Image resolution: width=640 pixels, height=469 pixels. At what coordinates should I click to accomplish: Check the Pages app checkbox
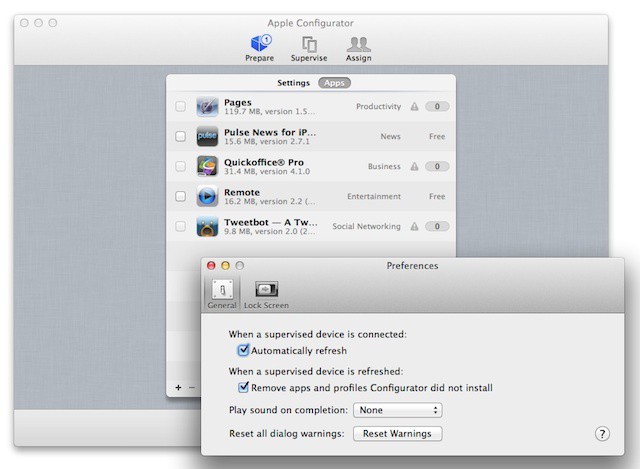click(180, 106)
